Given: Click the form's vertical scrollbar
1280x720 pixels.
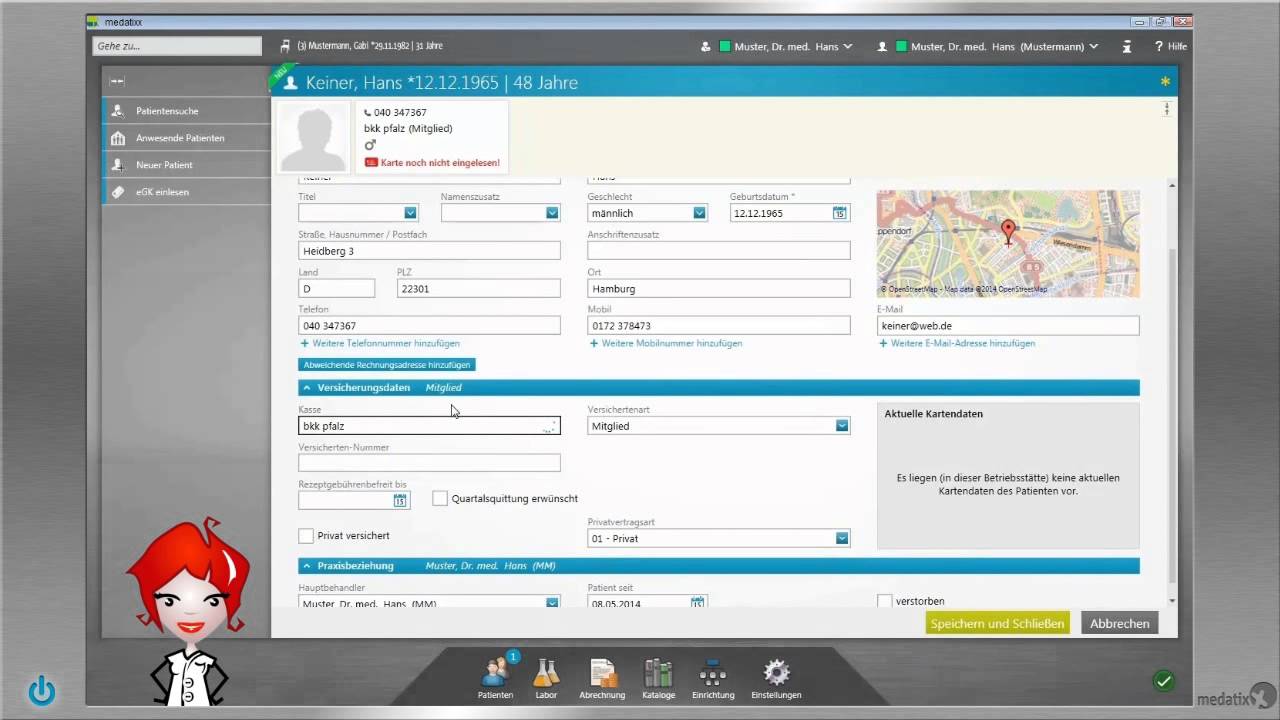Looking at the screenshot, I should click(x=1173, y=415).
